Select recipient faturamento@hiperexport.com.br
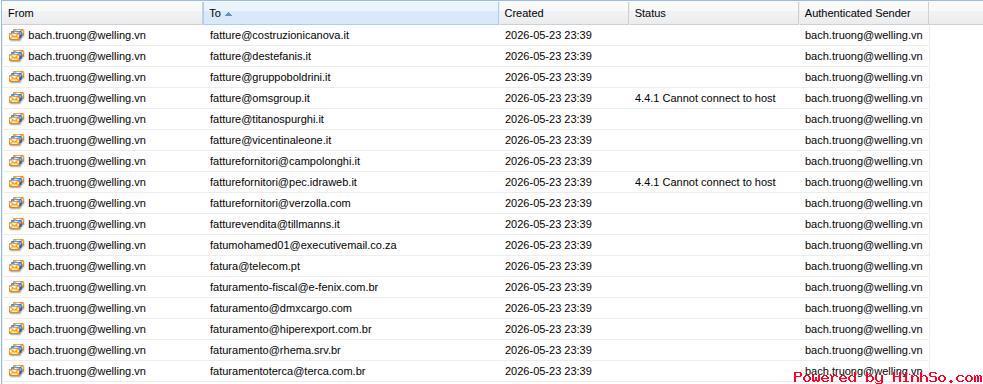983x384 pixels. (290, 330)
